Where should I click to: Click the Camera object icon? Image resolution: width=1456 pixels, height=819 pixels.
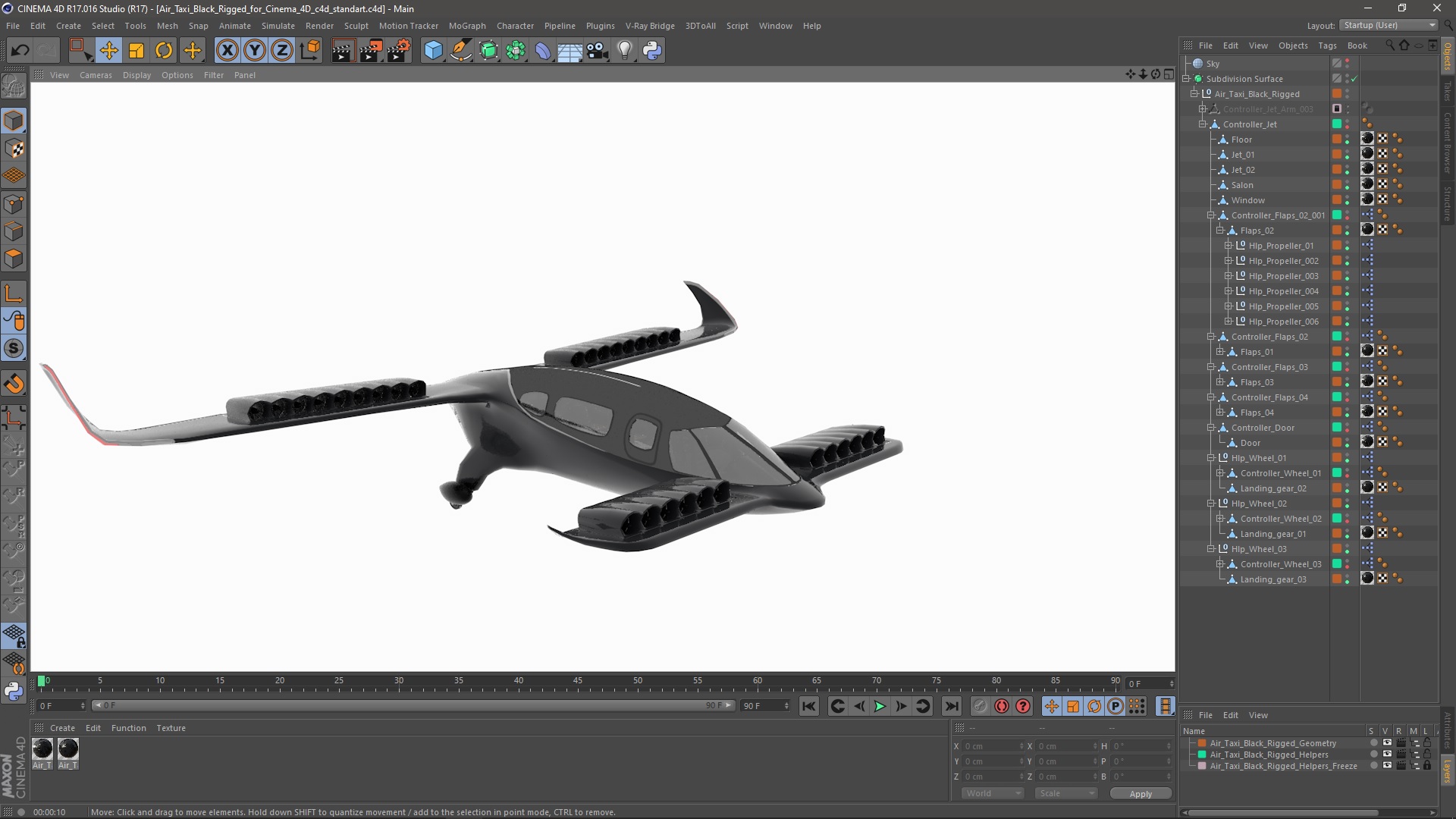pyautogui.click(x=598, y=51)
